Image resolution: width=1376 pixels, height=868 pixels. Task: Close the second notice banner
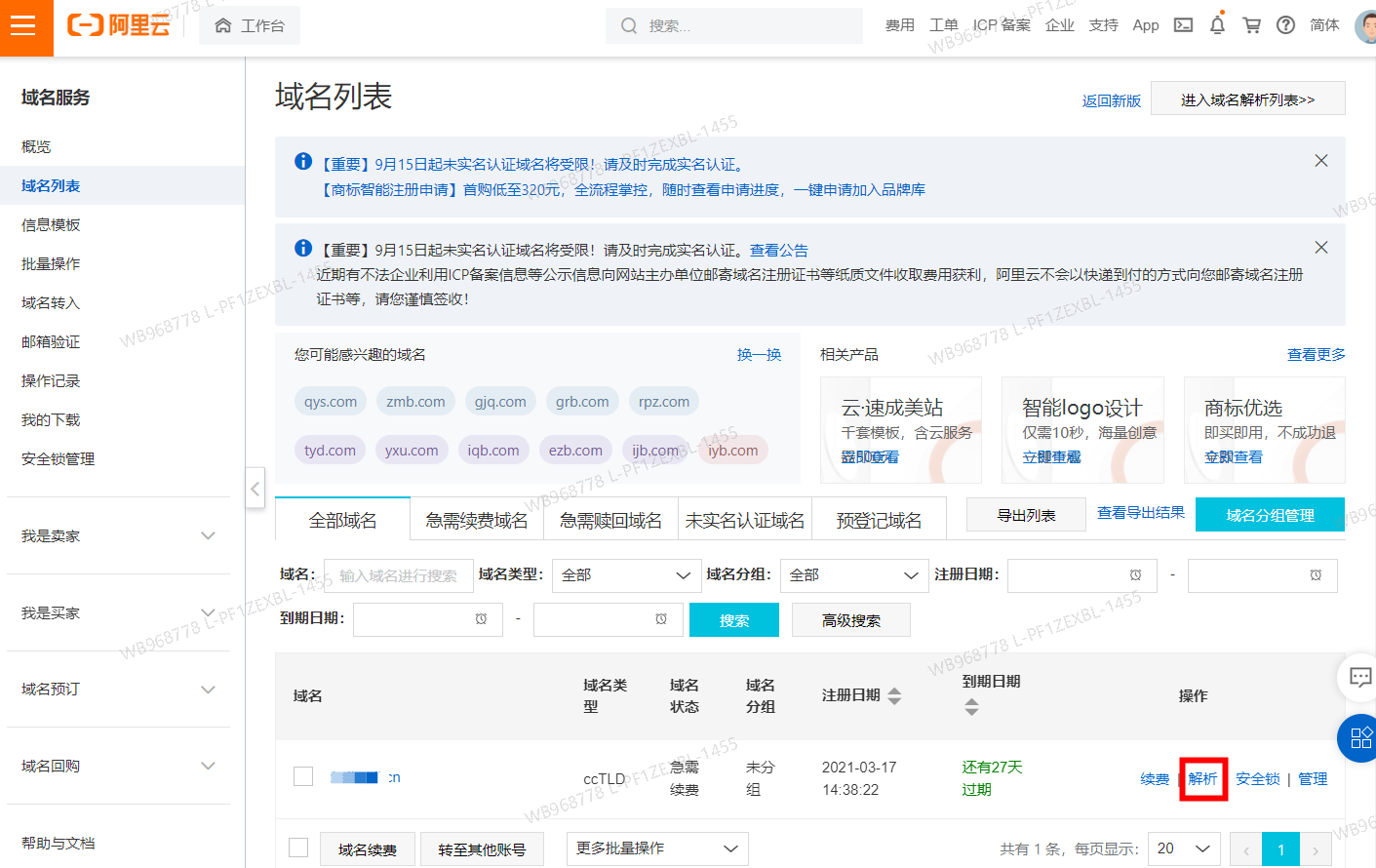point(1321,248)
